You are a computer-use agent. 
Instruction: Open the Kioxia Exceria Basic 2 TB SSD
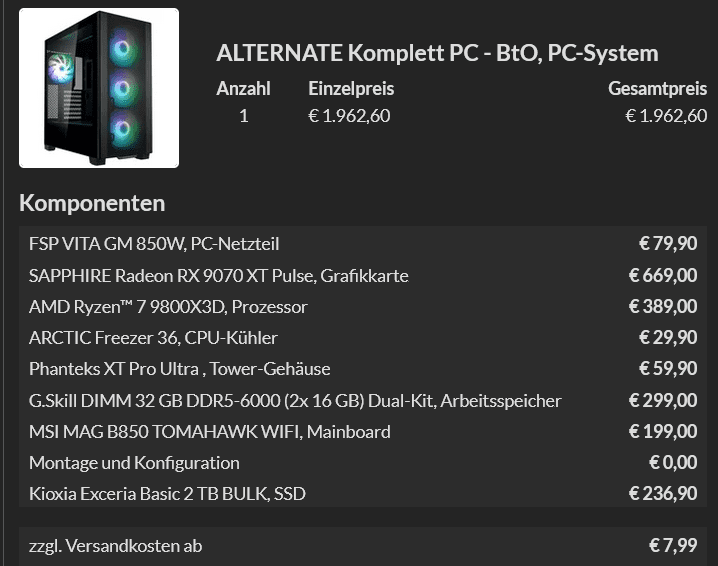(x=167, y=494)
